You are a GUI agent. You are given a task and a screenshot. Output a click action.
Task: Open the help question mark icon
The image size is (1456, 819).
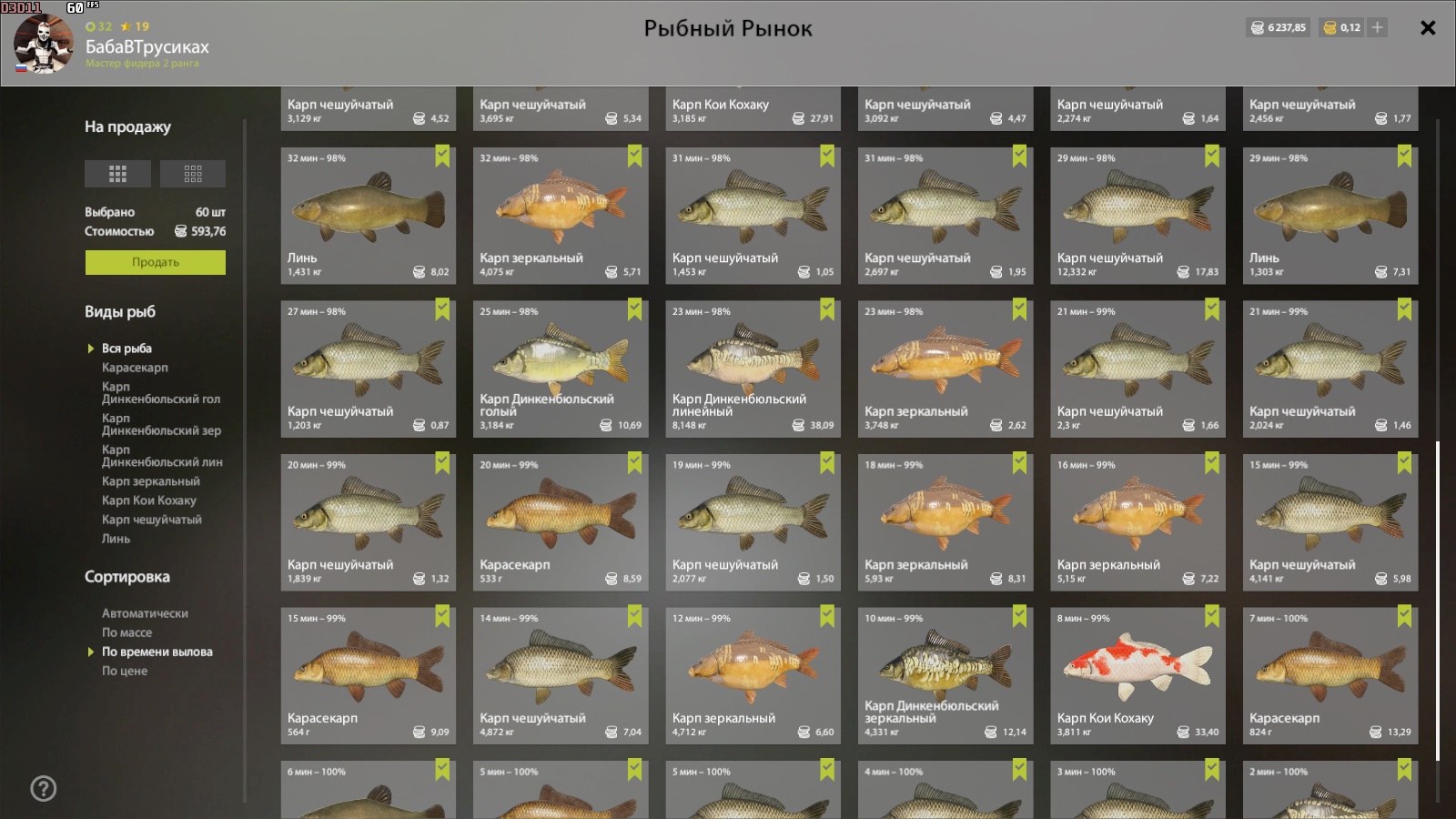click(x=44, y=788)
